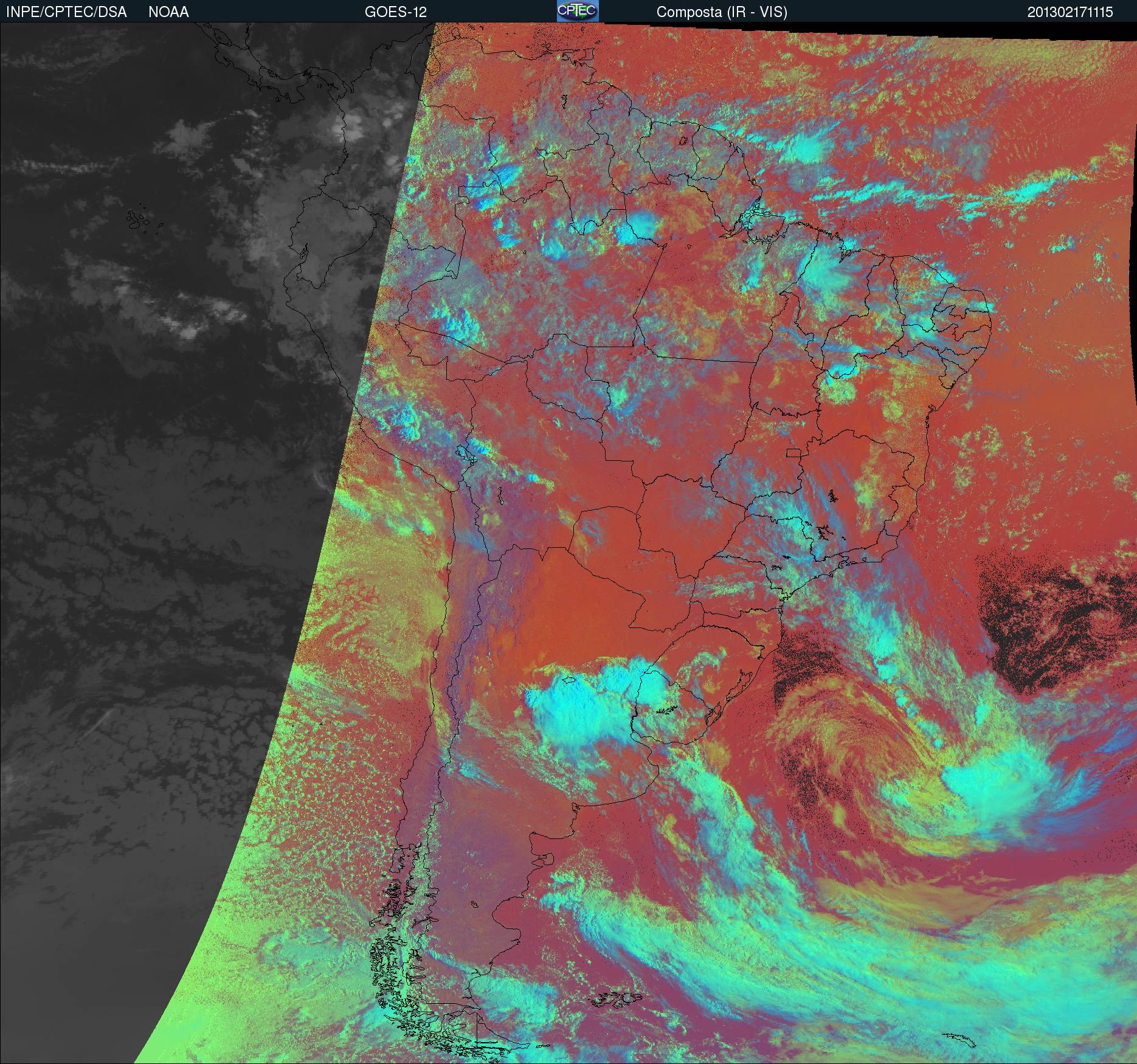Click the 201302171115 timestamp
This screenshot has height=1064, width=1137.
[x=1070, y=12]
